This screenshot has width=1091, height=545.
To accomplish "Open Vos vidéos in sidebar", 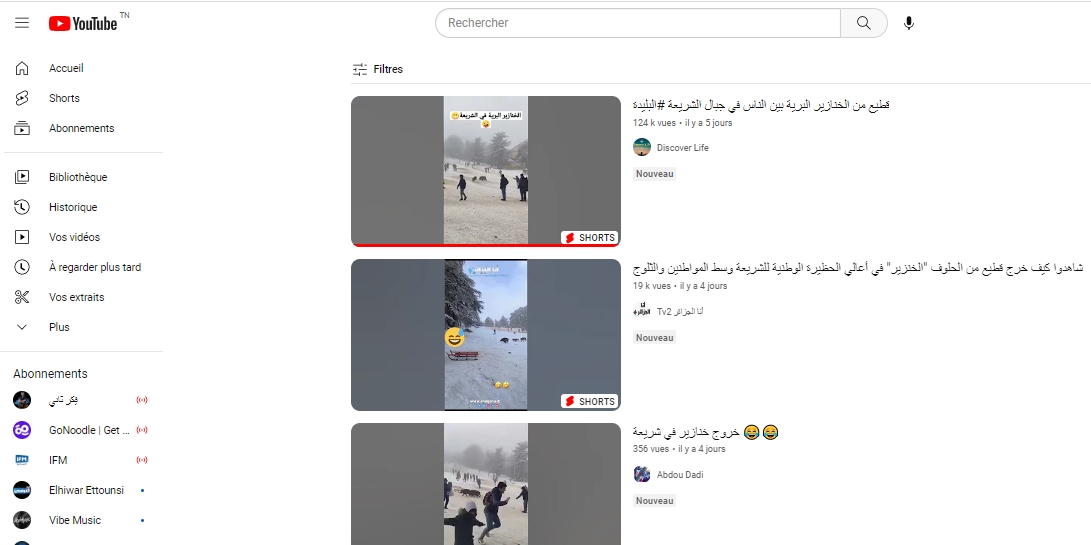I will pyautogui.click(x=83, y=237).
